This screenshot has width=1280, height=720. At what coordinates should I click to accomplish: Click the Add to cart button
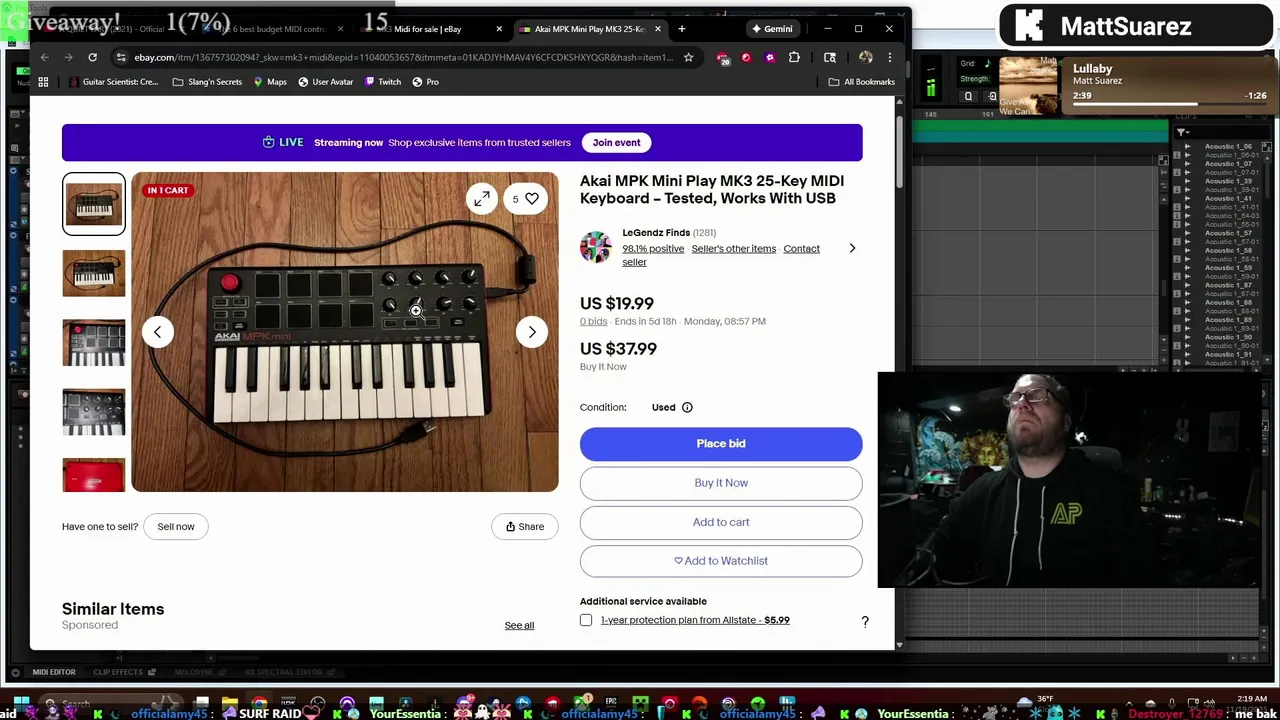click(x=721, y=522)
